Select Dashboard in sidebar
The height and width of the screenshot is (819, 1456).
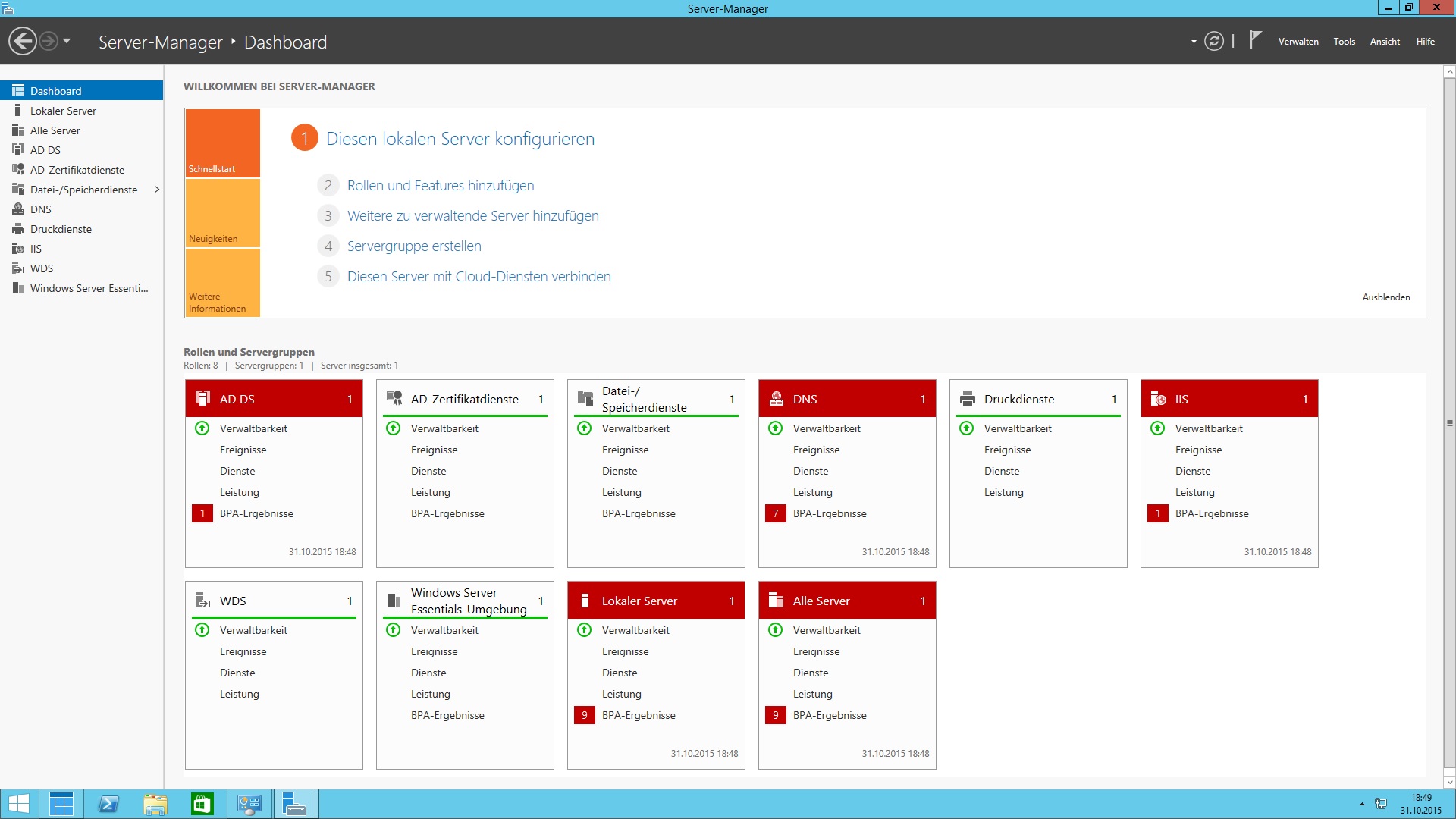click(82, 90)
